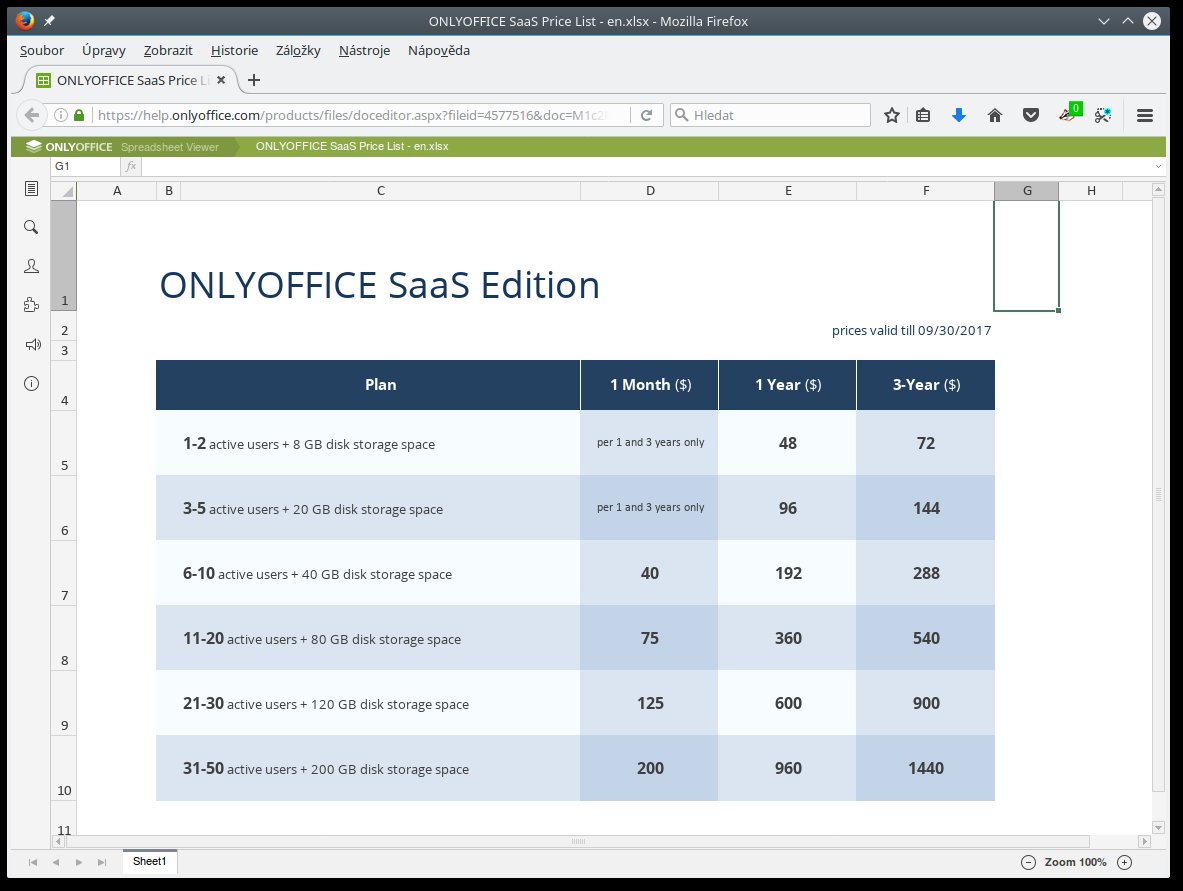Zoom in with the plus button

1124,862
